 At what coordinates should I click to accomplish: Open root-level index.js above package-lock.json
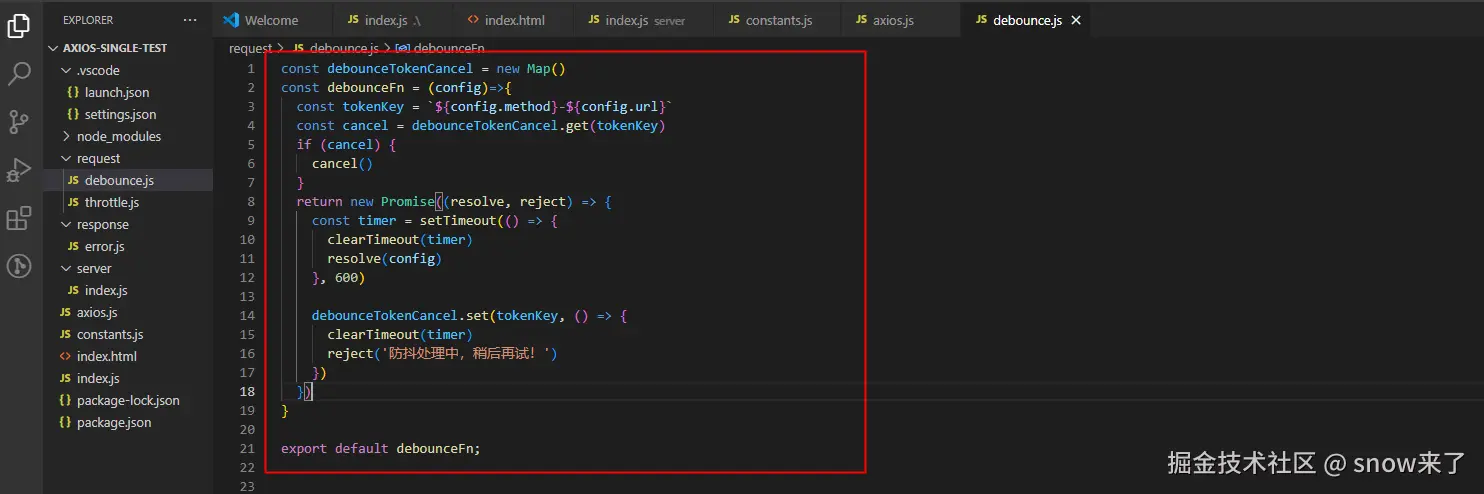128,378
